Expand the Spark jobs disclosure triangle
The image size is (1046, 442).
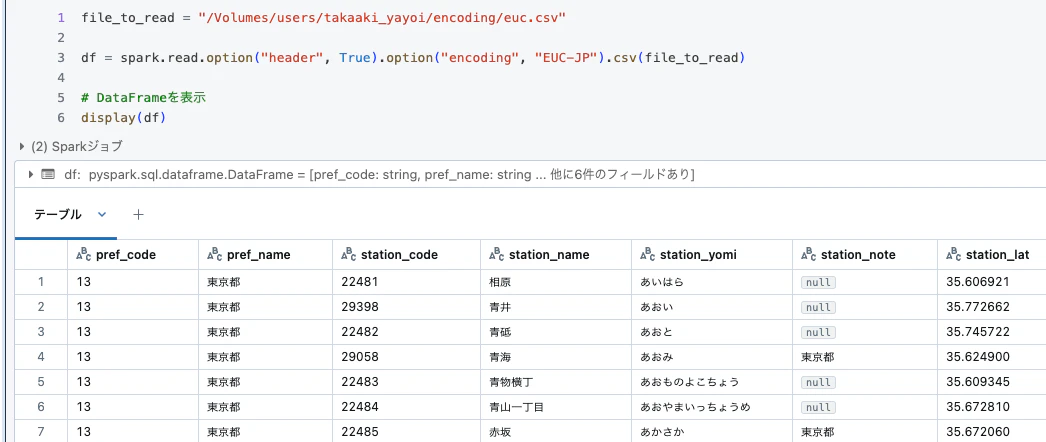pyautogui.click(x=23, y=147)
